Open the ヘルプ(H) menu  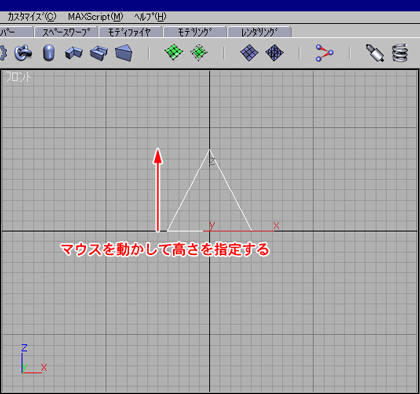click(x=150, y=17)
